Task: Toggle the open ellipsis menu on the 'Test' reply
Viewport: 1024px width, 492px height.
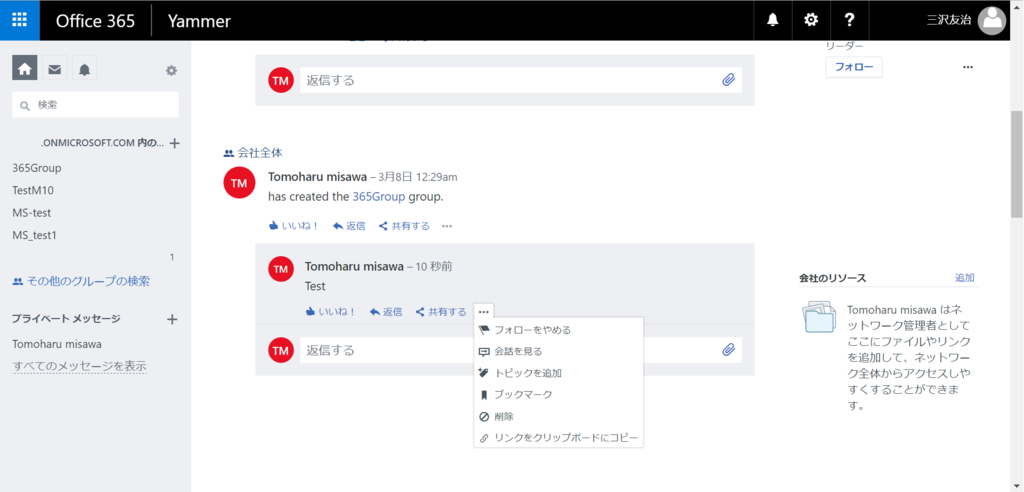Action: [484, 312]
